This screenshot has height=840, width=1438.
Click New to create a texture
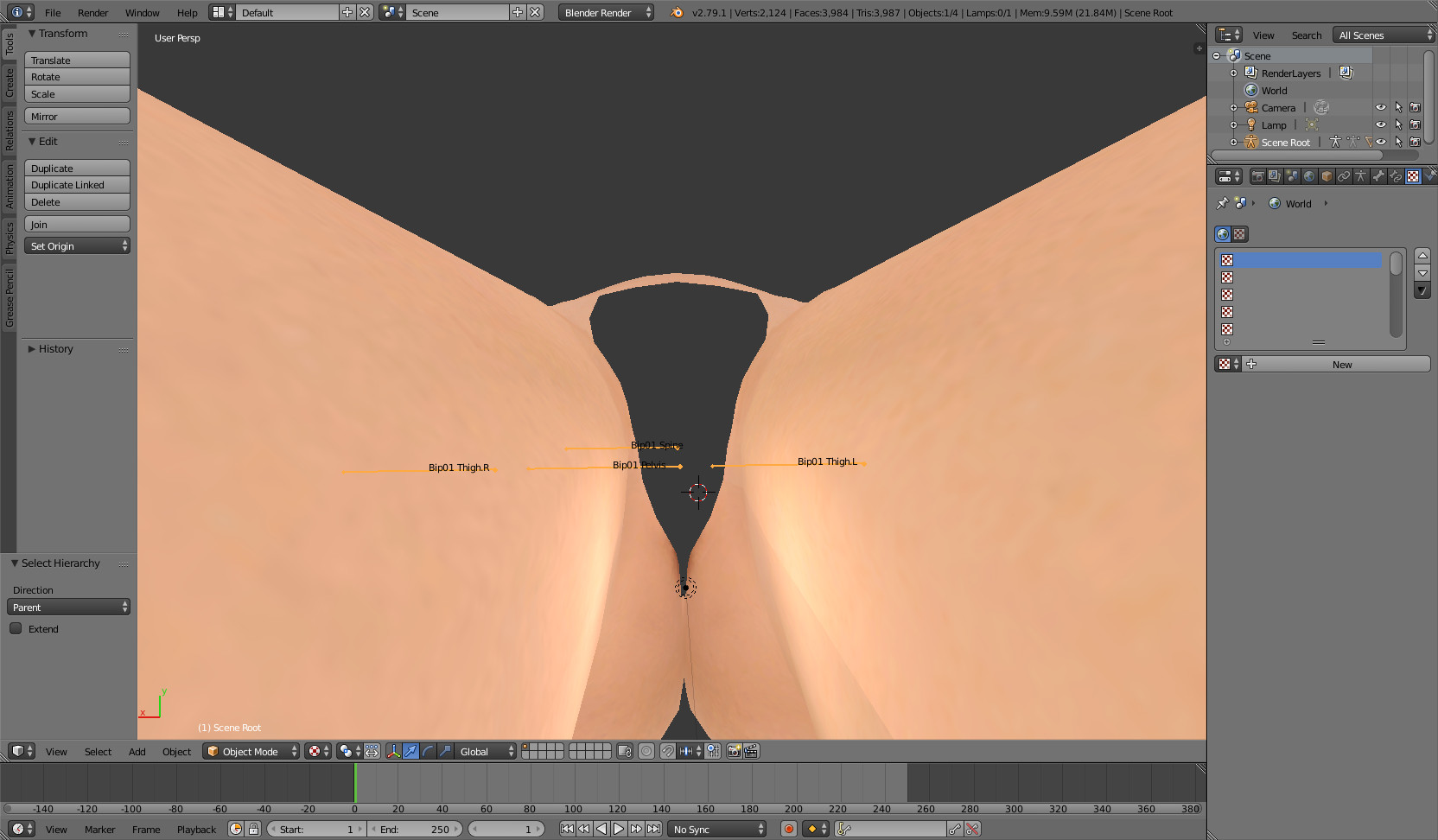coord(1338,364)
